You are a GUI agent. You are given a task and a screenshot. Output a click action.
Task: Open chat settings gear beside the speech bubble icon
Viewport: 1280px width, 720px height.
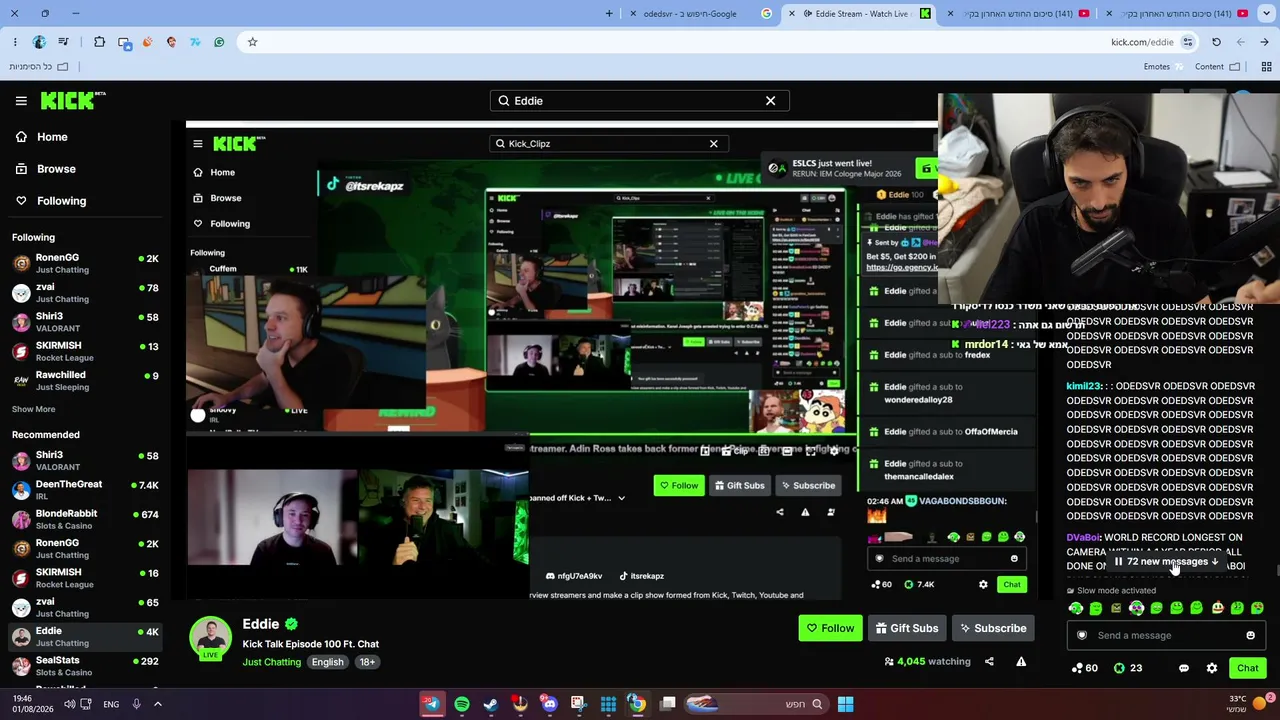pyautogui.click(x=1212, y=668)
